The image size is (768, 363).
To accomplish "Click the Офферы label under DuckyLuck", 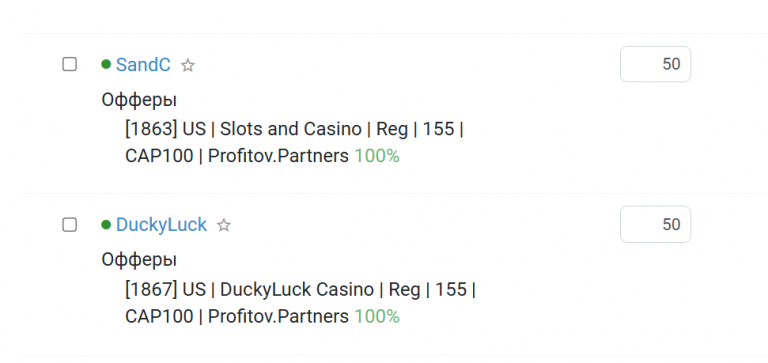I will (139, 260).
